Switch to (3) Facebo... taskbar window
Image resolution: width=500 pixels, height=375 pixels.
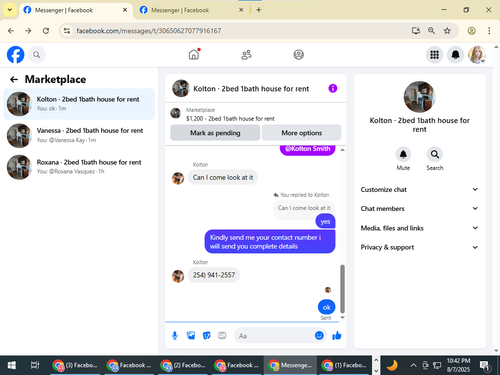[75, 365]
